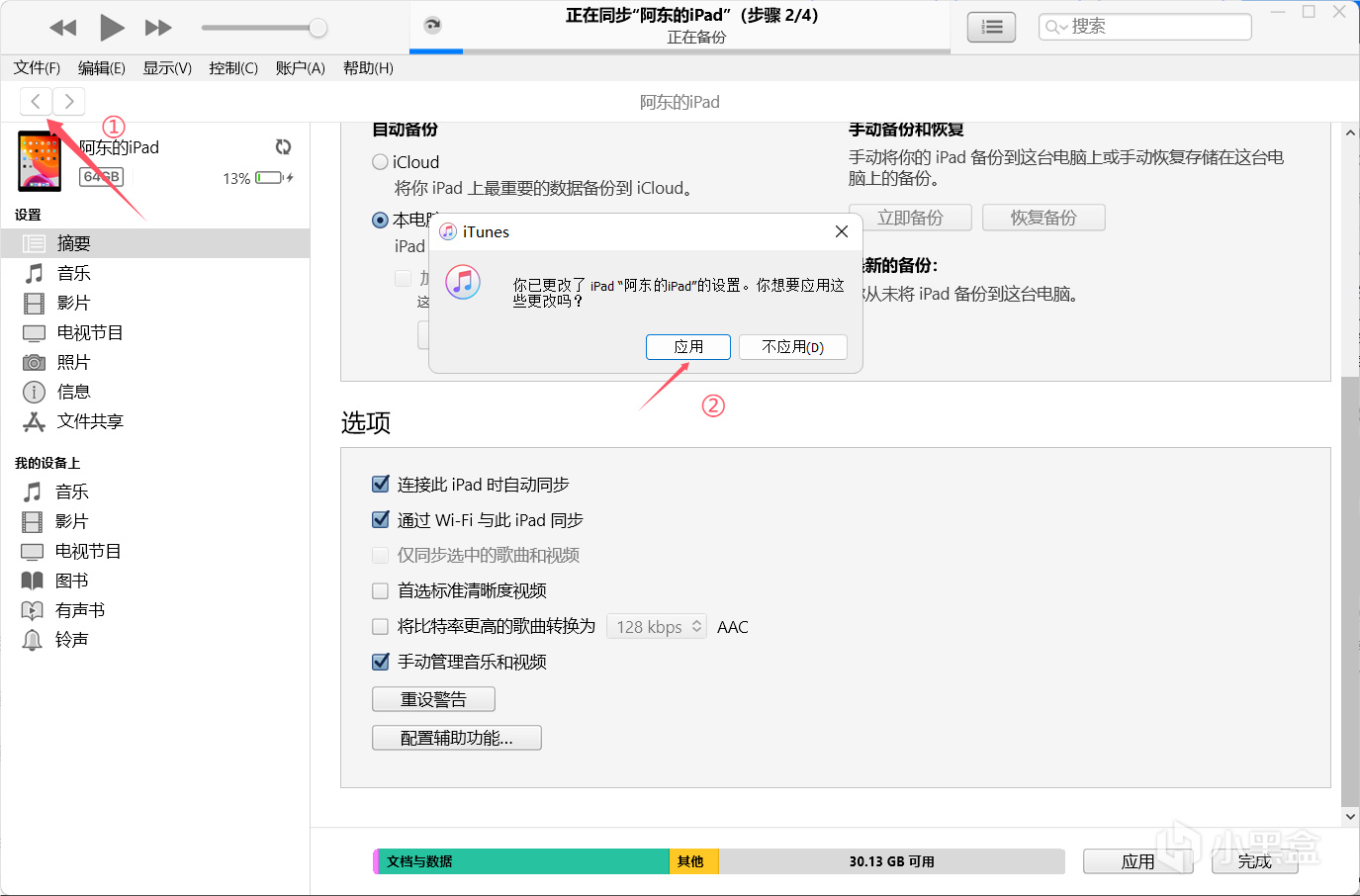The image size is (1360, 896).
Task: Click the 阿东的iPad title in the navigation bar
Action: pos(680,102)
